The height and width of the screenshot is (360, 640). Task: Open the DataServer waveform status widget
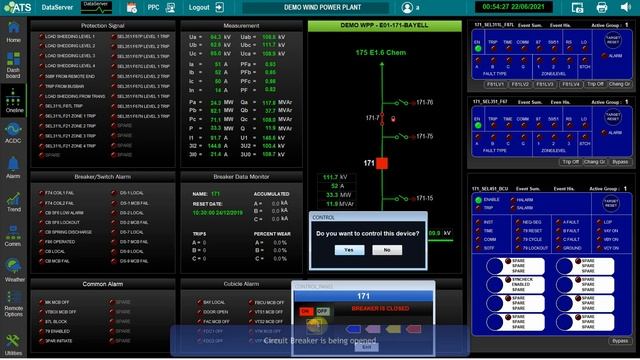[96, 7]
